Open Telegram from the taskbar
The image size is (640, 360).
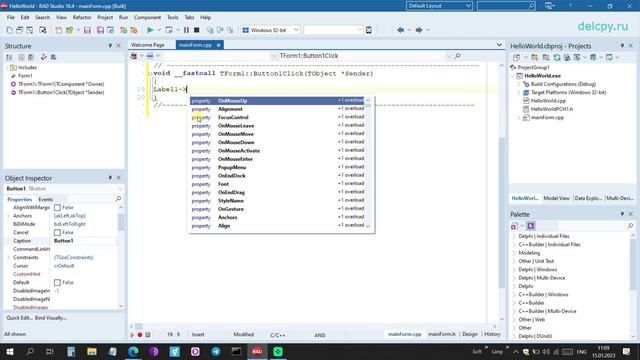click(x=216, y=351)
